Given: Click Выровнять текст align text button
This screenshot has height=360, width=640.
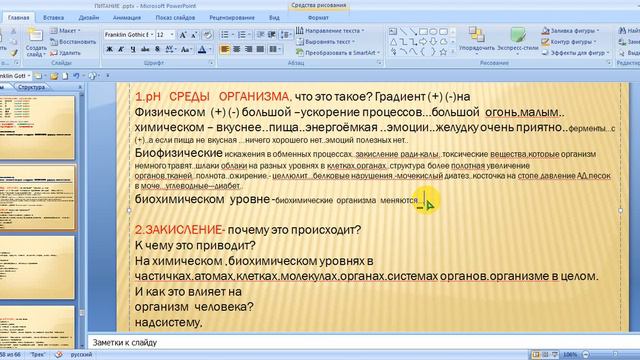Looking at the screenshot, I should coord(325,42).
